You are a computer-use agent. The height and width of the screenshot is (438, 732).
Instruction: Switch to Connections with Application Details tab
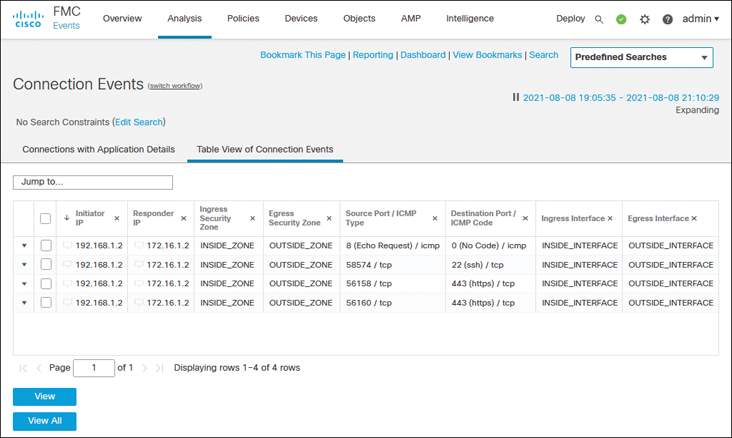tap(98, 149)
